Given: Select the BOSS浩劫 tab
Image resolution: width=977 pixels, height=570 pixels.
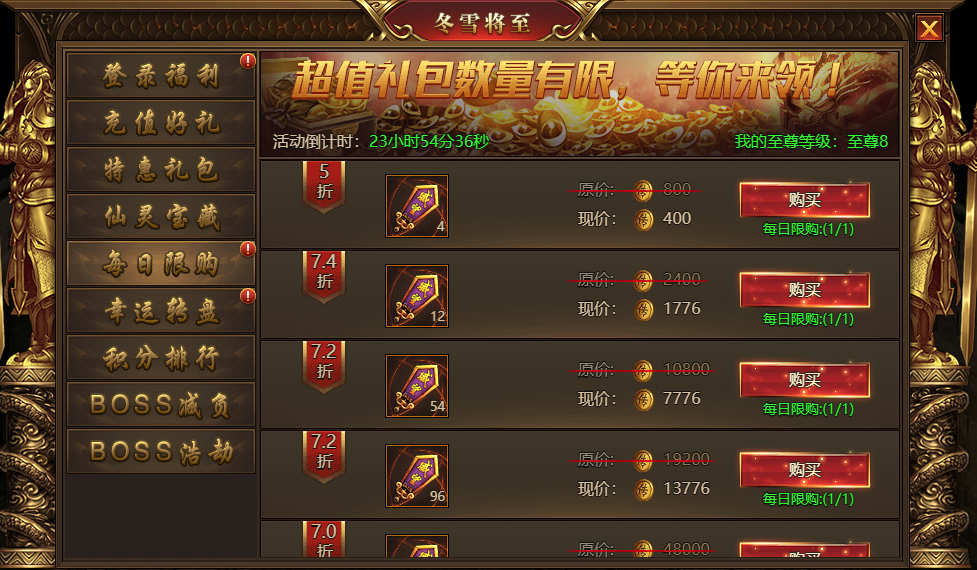Looking at the screenshot, I should click(x=161, y=451).
